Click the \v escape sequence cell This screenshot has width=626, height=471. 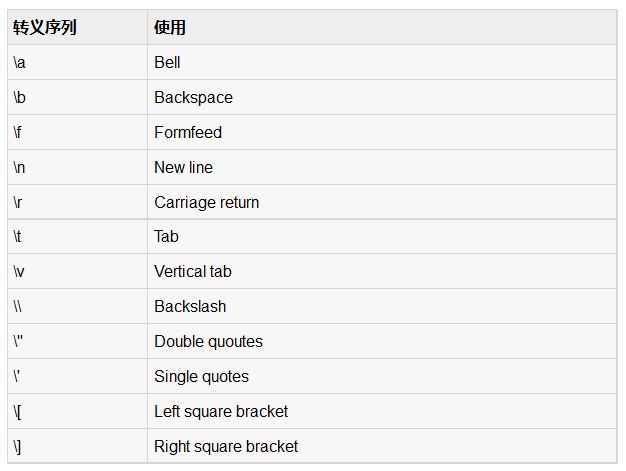(x=19, y=271)
